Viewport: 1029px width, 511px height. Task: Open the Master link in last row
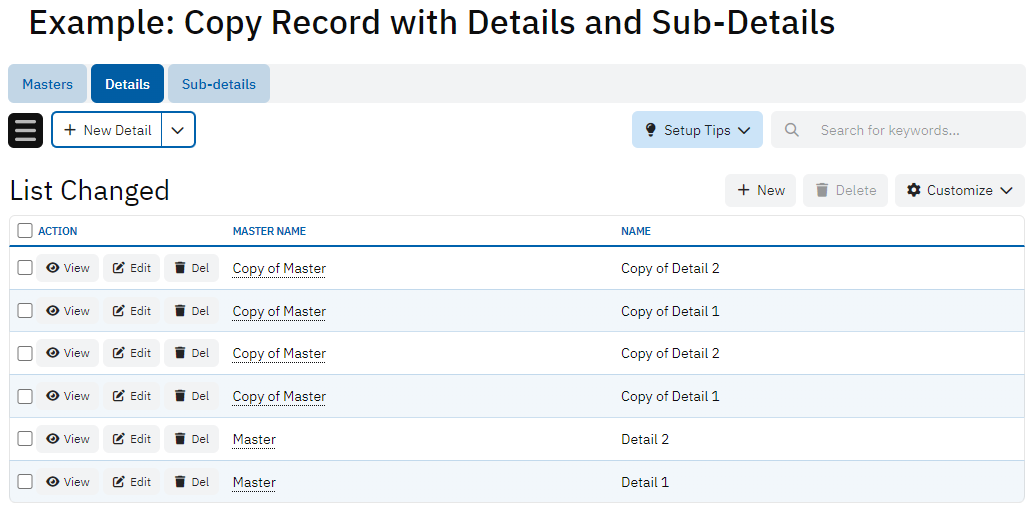[254, 482]
